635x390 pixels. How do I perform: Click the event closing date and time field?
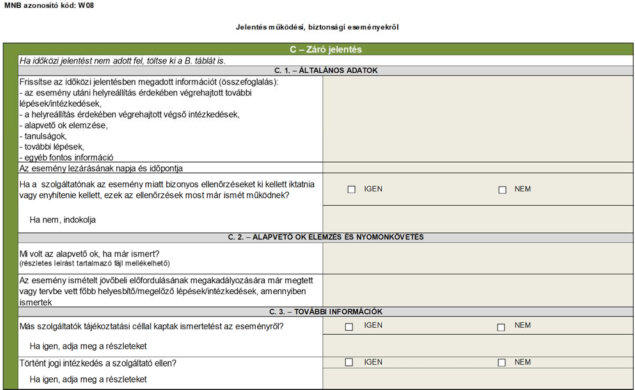[x=478, y=168]
